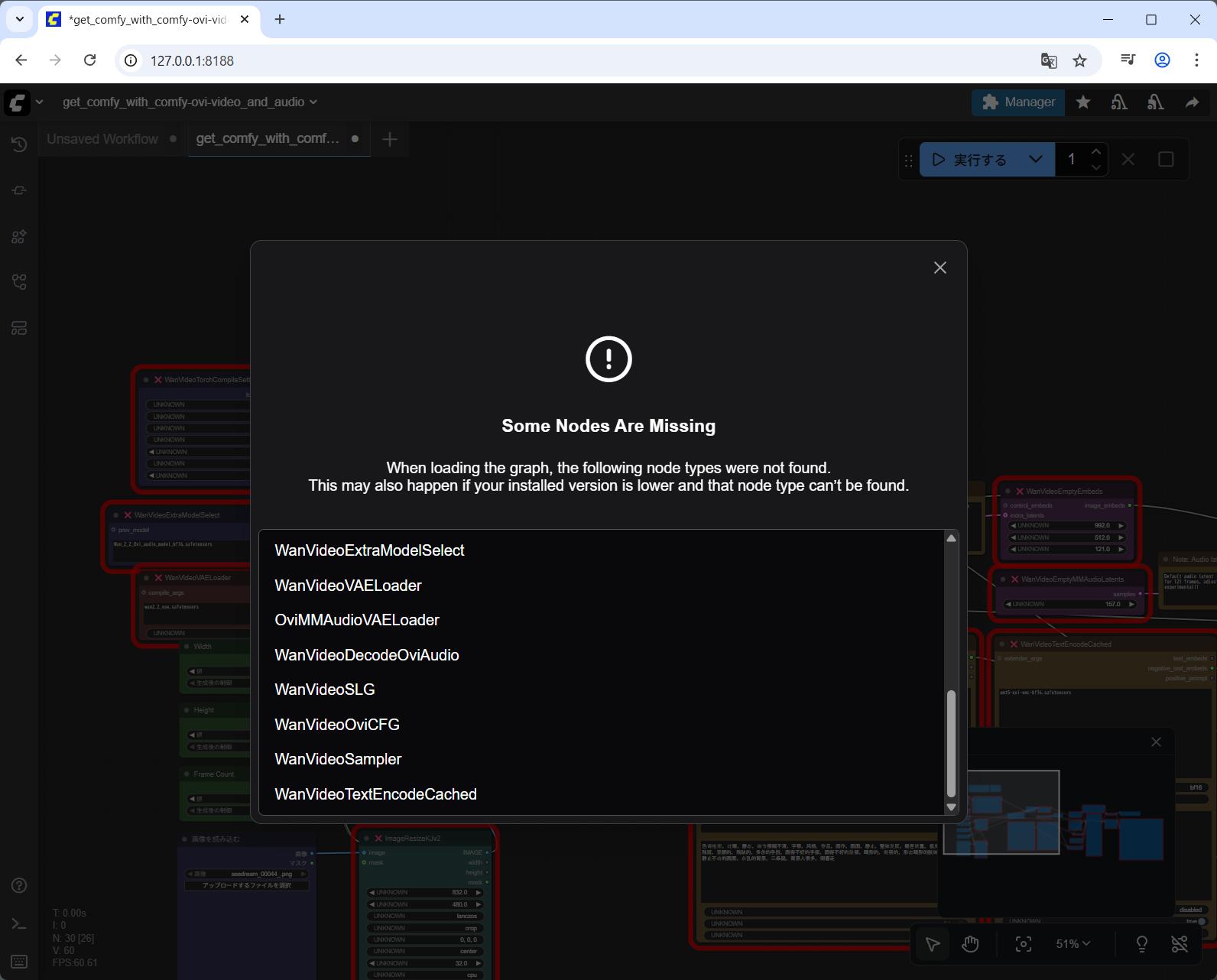Close the minimap panel
This screenshot has width=1217, height=980.
tap(1156, 742)
